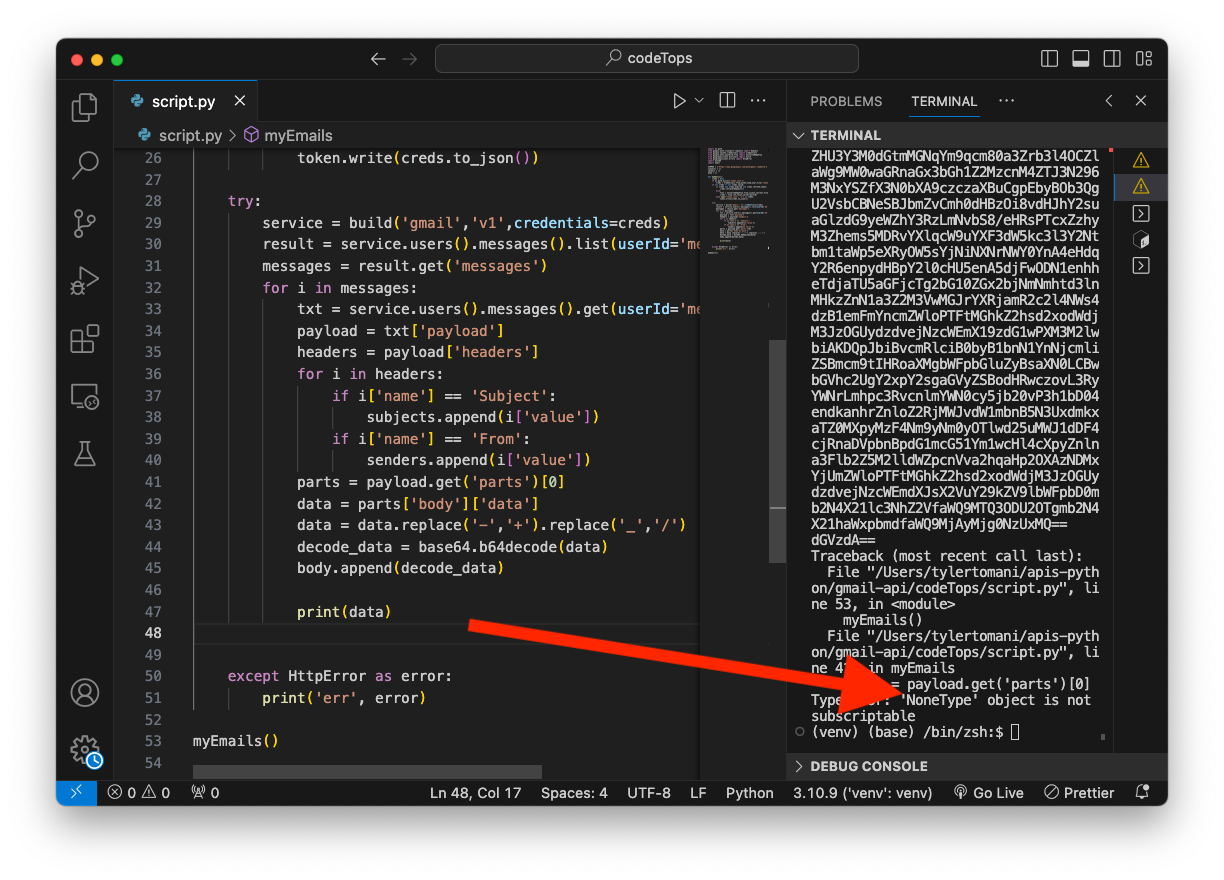
Task: Open the Testing flask view
Action: [x=85, y=454]
